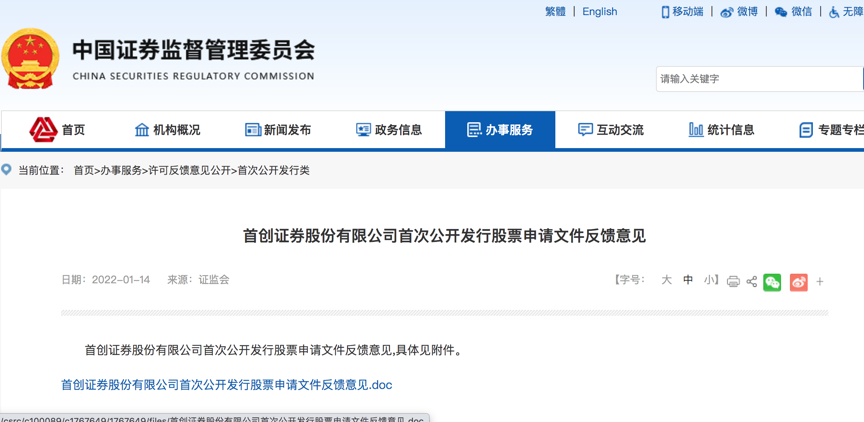Share article via red Weibo icon
This screenshot has height=422, width=864.
point(798,282)
